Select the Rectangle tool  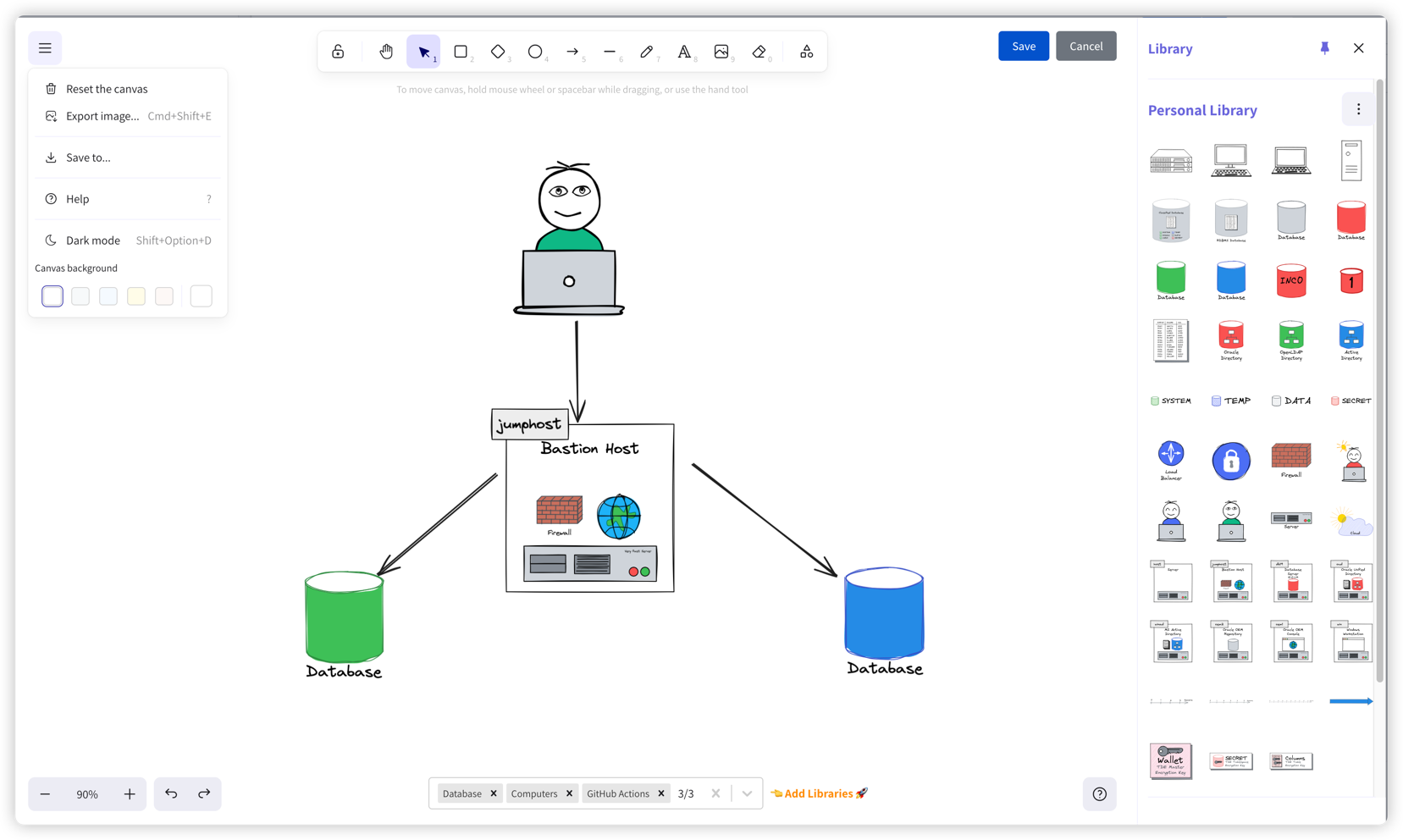tap(461, 51)
